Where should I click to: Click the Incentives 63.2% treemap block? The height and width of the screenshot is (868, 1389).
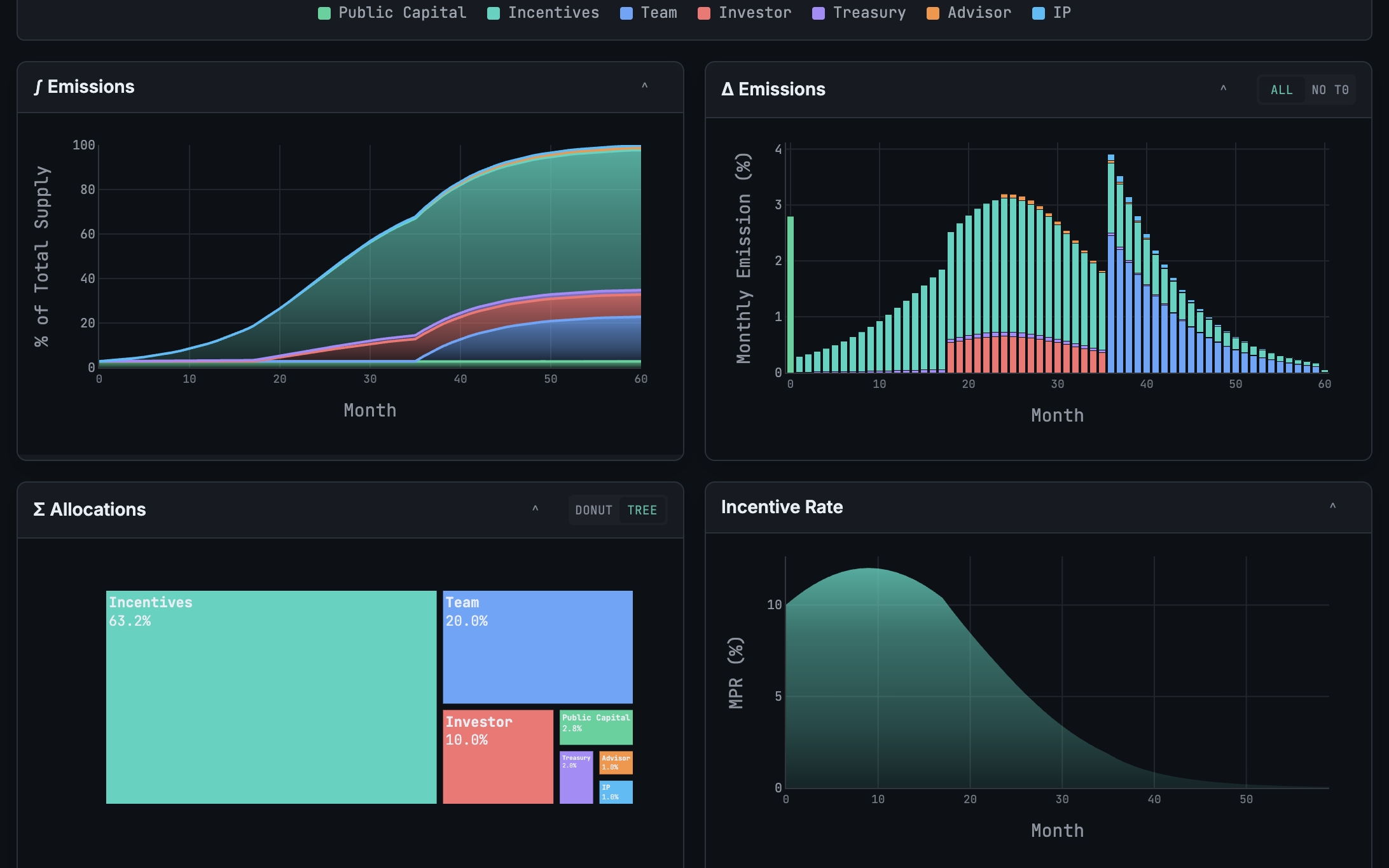[x=272, y=697]
